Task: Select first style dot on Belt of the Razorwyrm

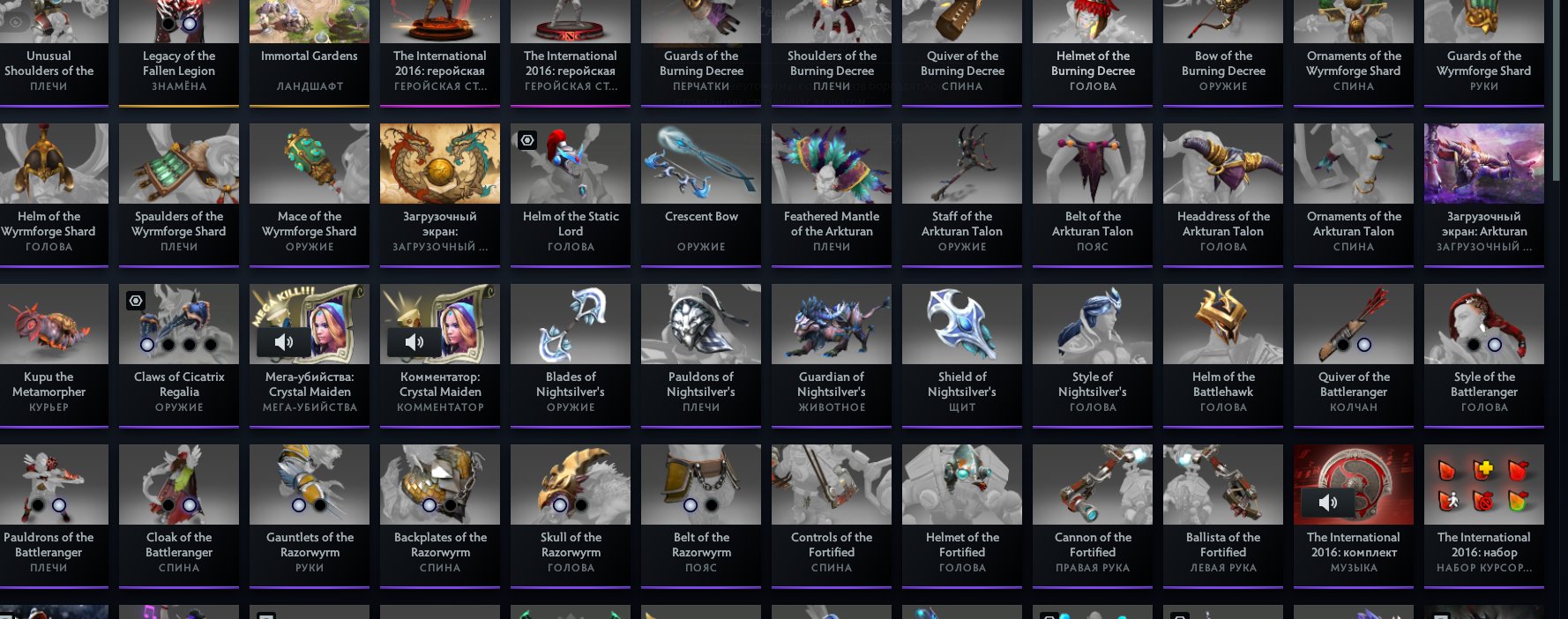Action: pyautogui.click(x=691, y=505)
